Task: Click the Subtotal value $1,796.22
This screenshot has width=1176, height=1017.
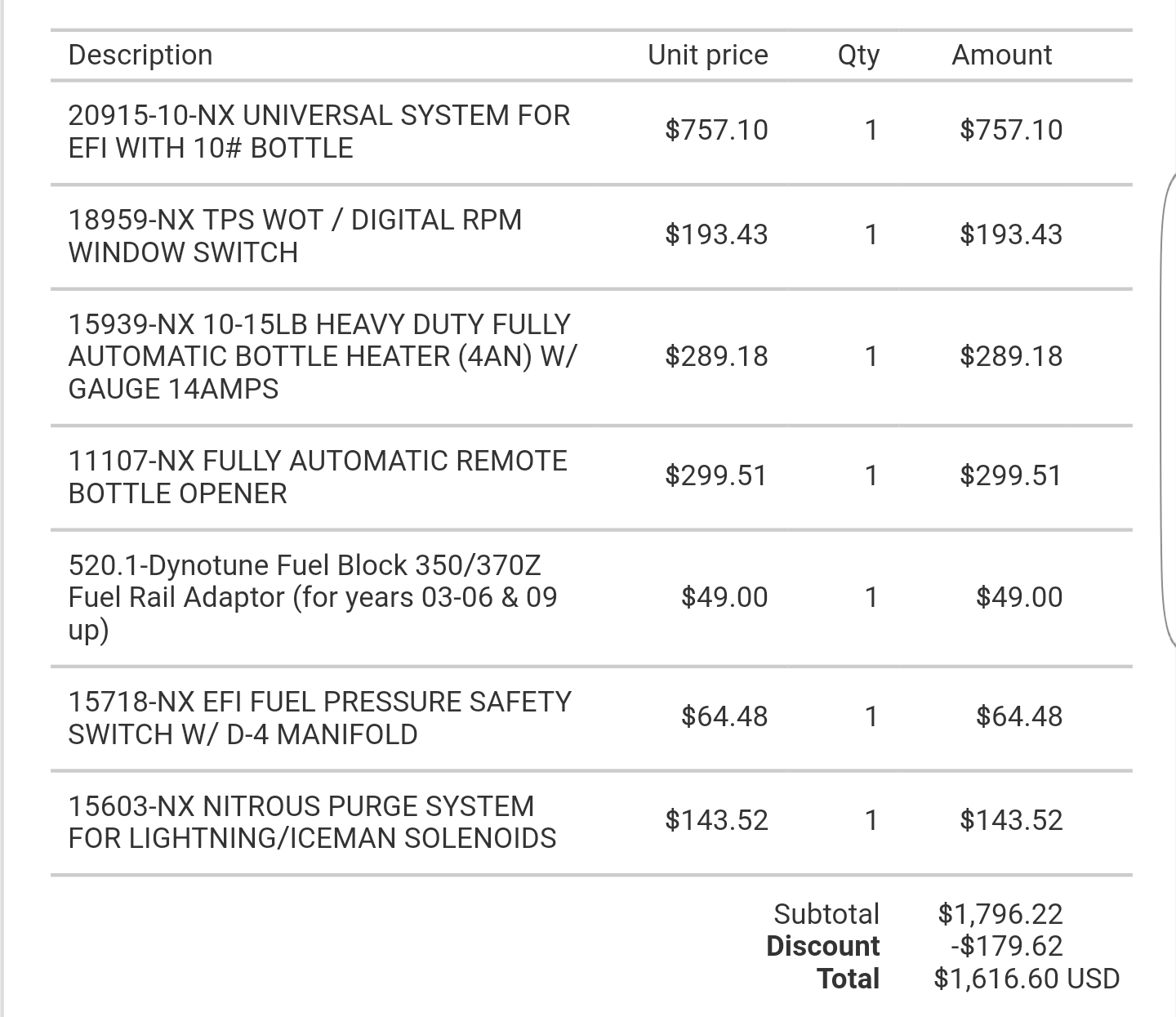Action: (1000, 913)
